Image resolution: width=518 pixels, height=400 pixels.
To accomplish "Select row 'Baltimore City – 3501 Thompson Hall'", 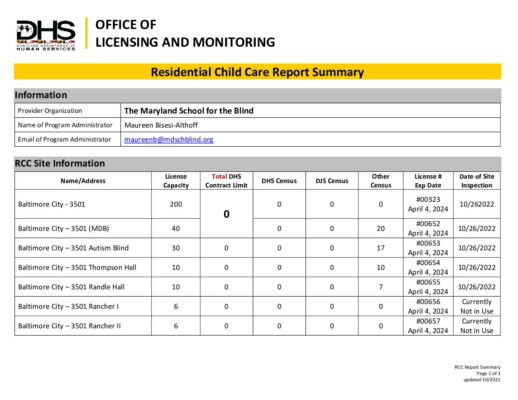I will pos(257,267).
